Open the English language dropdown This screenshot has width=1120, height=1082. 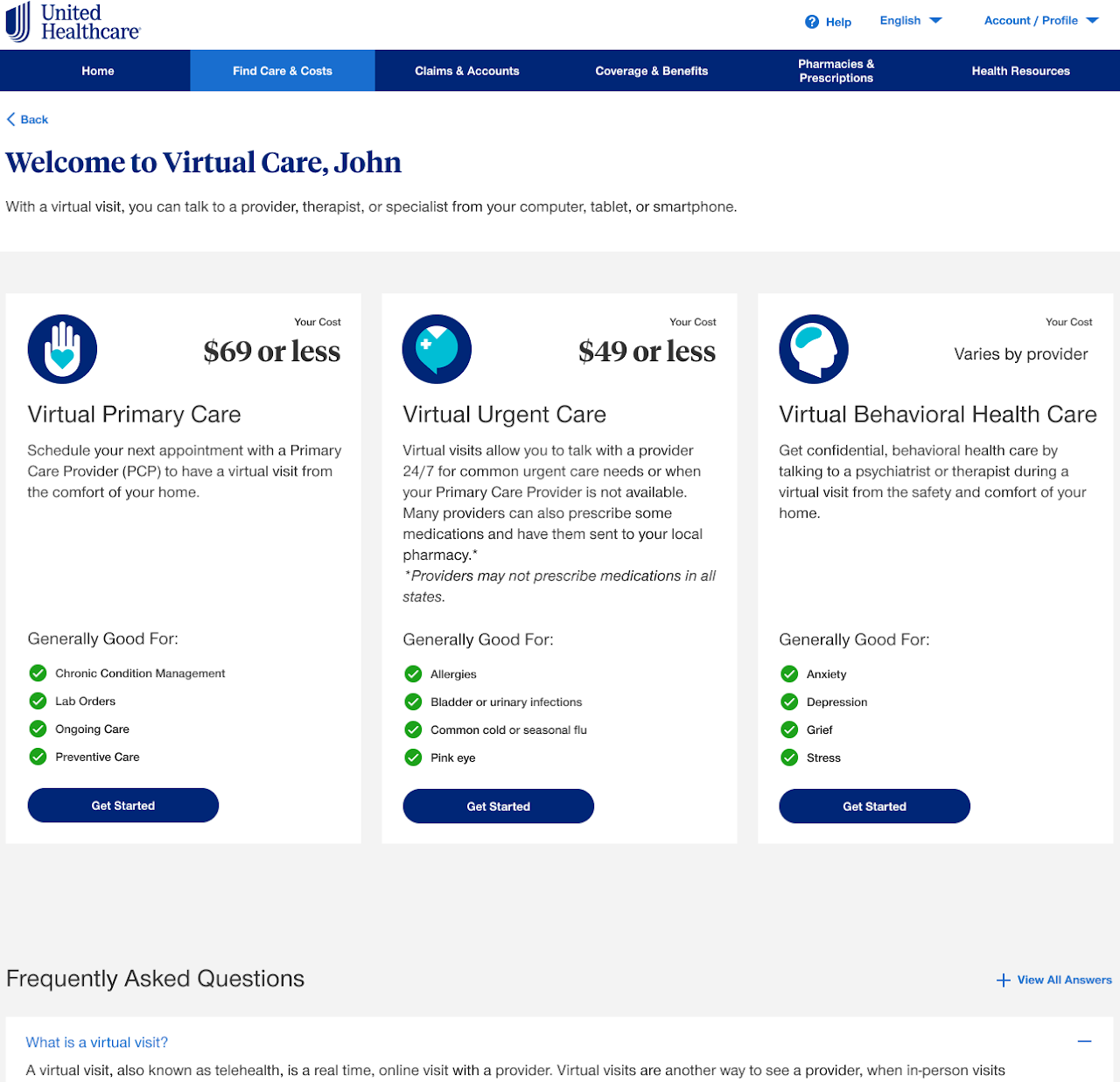pos(911,20)
